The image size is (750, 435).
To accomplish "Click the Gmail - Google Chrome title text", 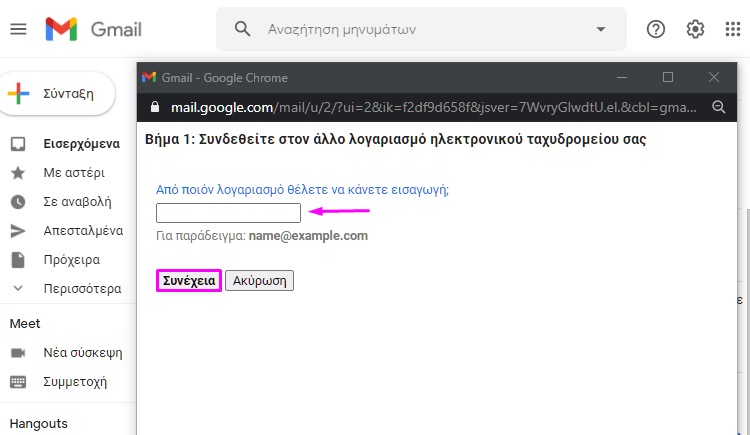I will (x=225, y=78).
